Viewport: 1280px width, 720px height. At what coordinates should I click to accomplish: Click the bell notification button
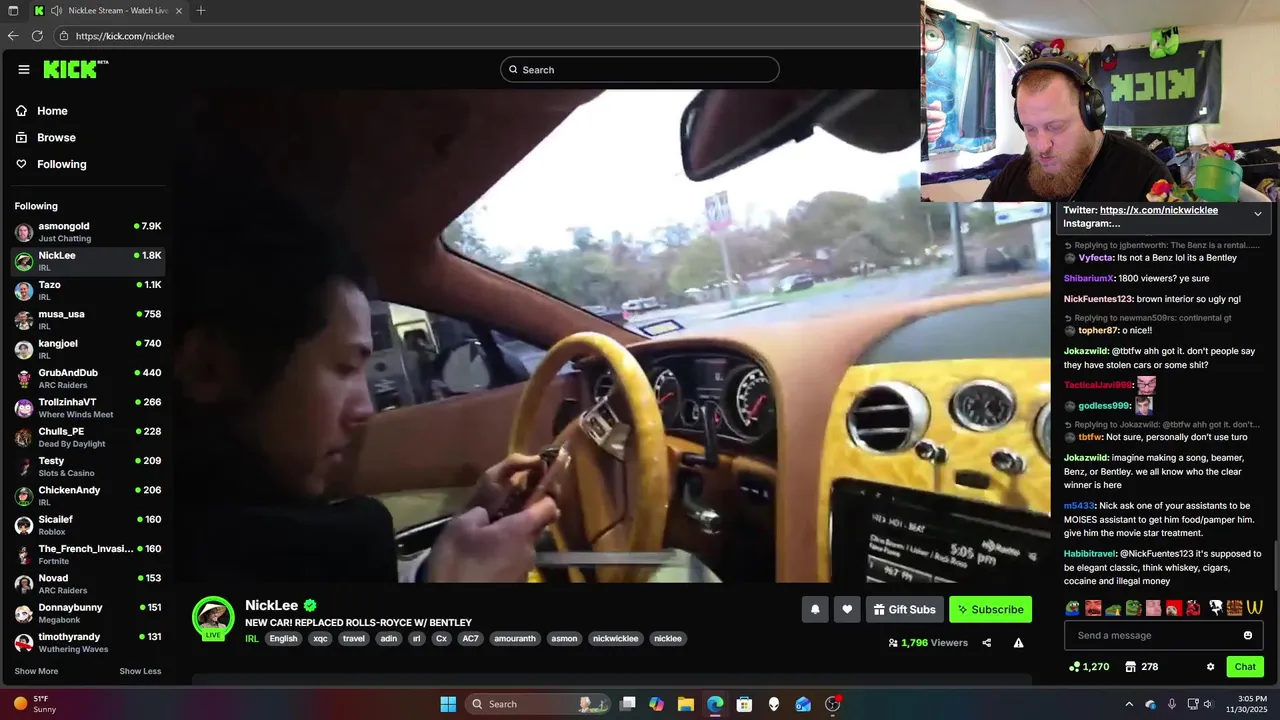815,609
